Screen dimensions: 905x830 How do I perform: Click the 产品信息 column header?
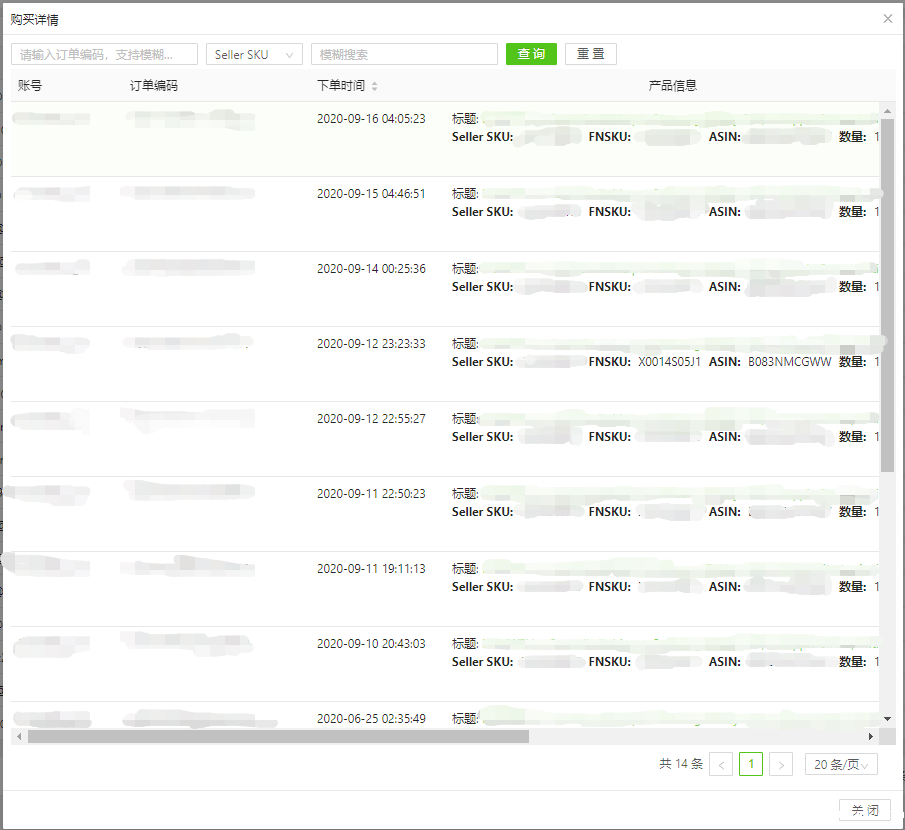point(672,86)
